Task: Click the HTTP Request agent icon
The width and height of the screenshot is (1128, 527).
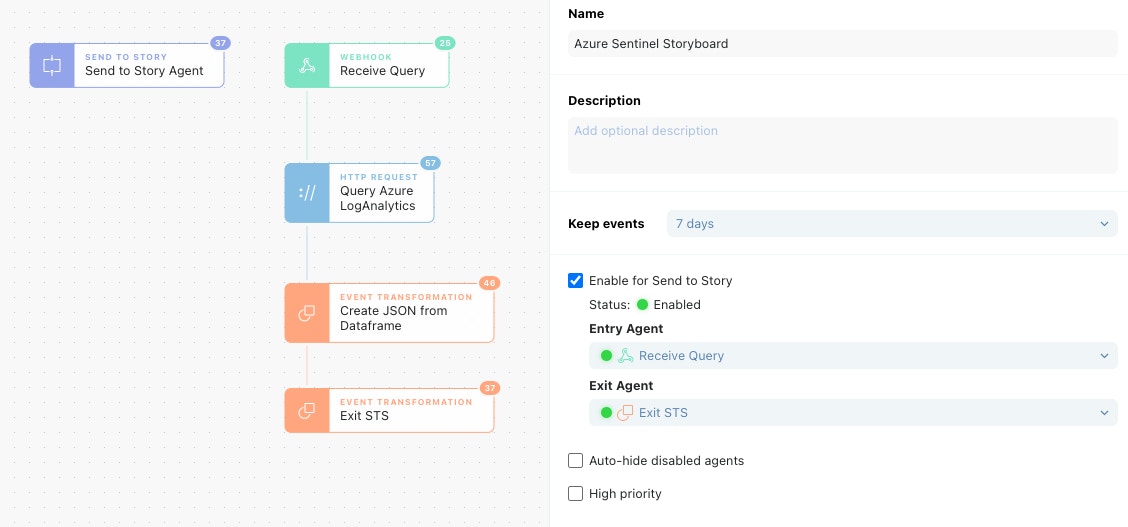Action: tap(307, 193)
